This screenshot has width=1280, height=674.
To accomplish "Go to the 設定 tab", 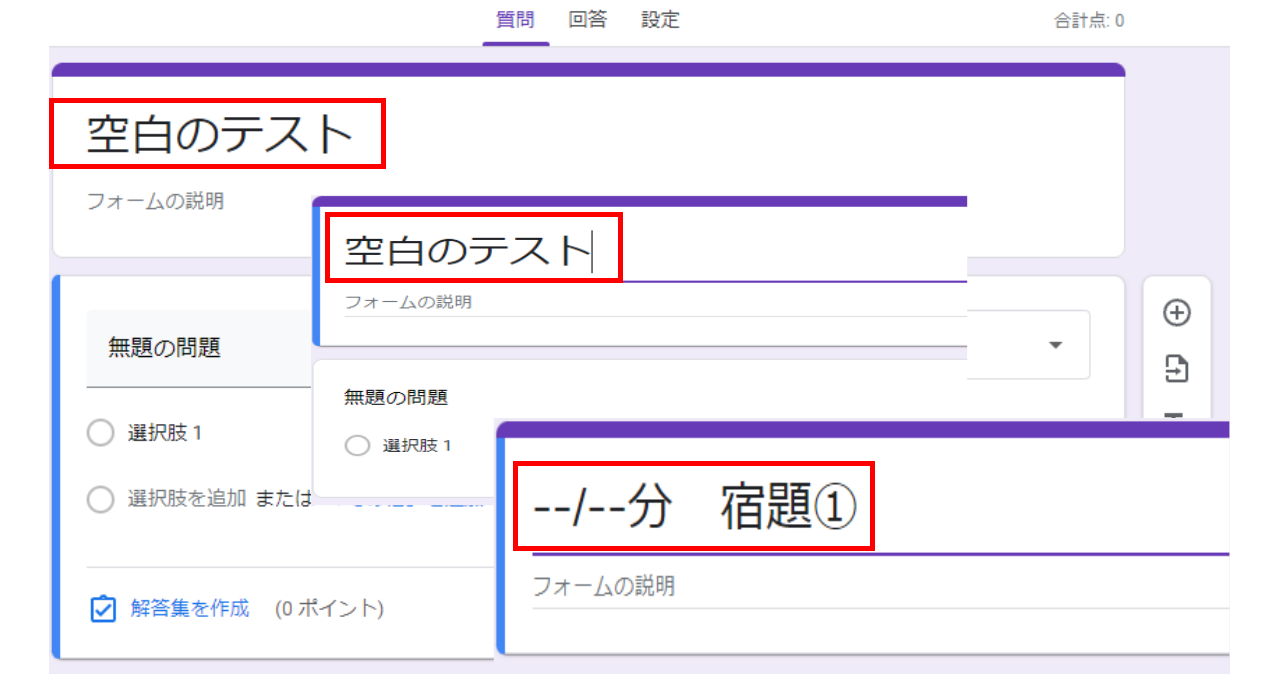I will tap(660, 20).
